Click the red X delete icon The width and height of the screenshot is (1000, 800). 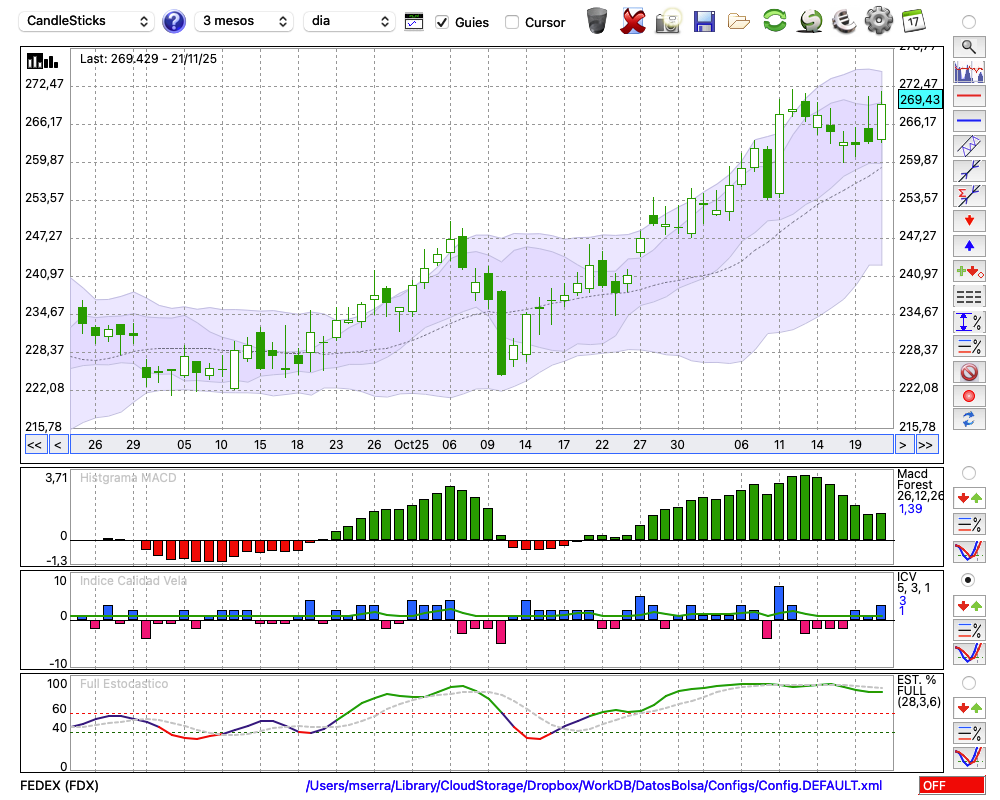pyautogui.click(x=633, y=21)
